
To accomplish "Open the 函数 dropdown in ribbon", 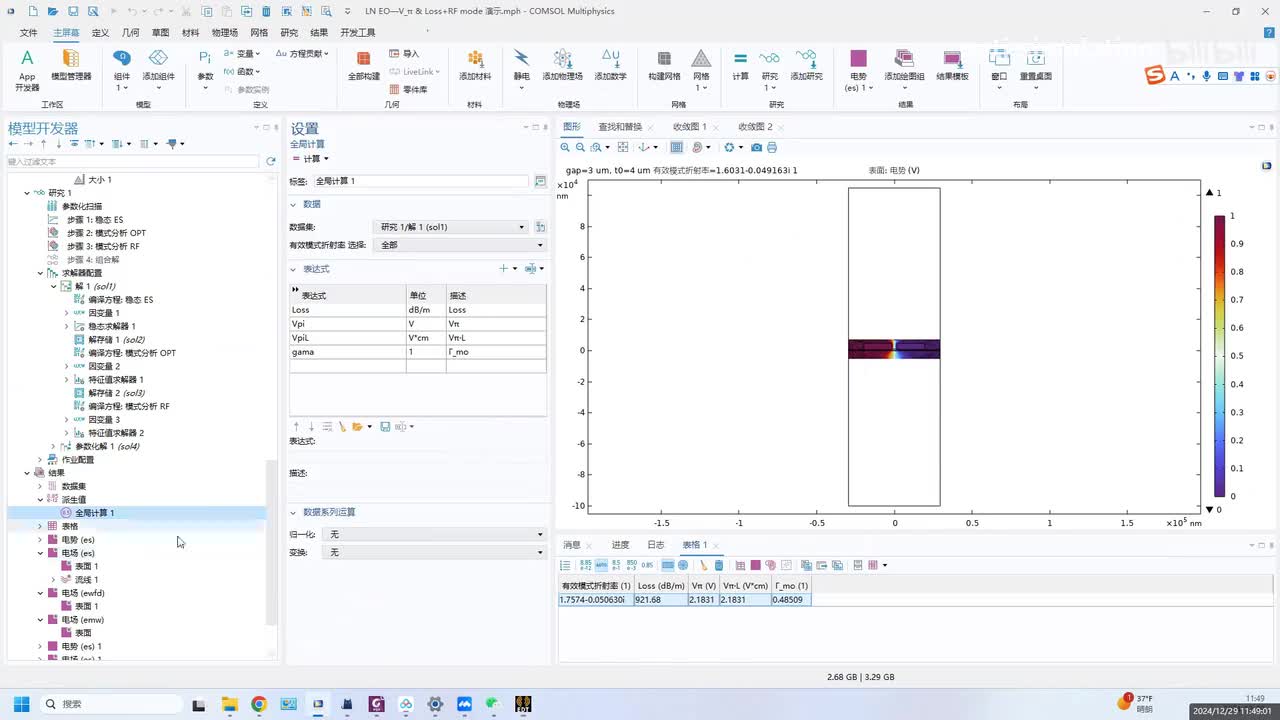I will (242, 72).
